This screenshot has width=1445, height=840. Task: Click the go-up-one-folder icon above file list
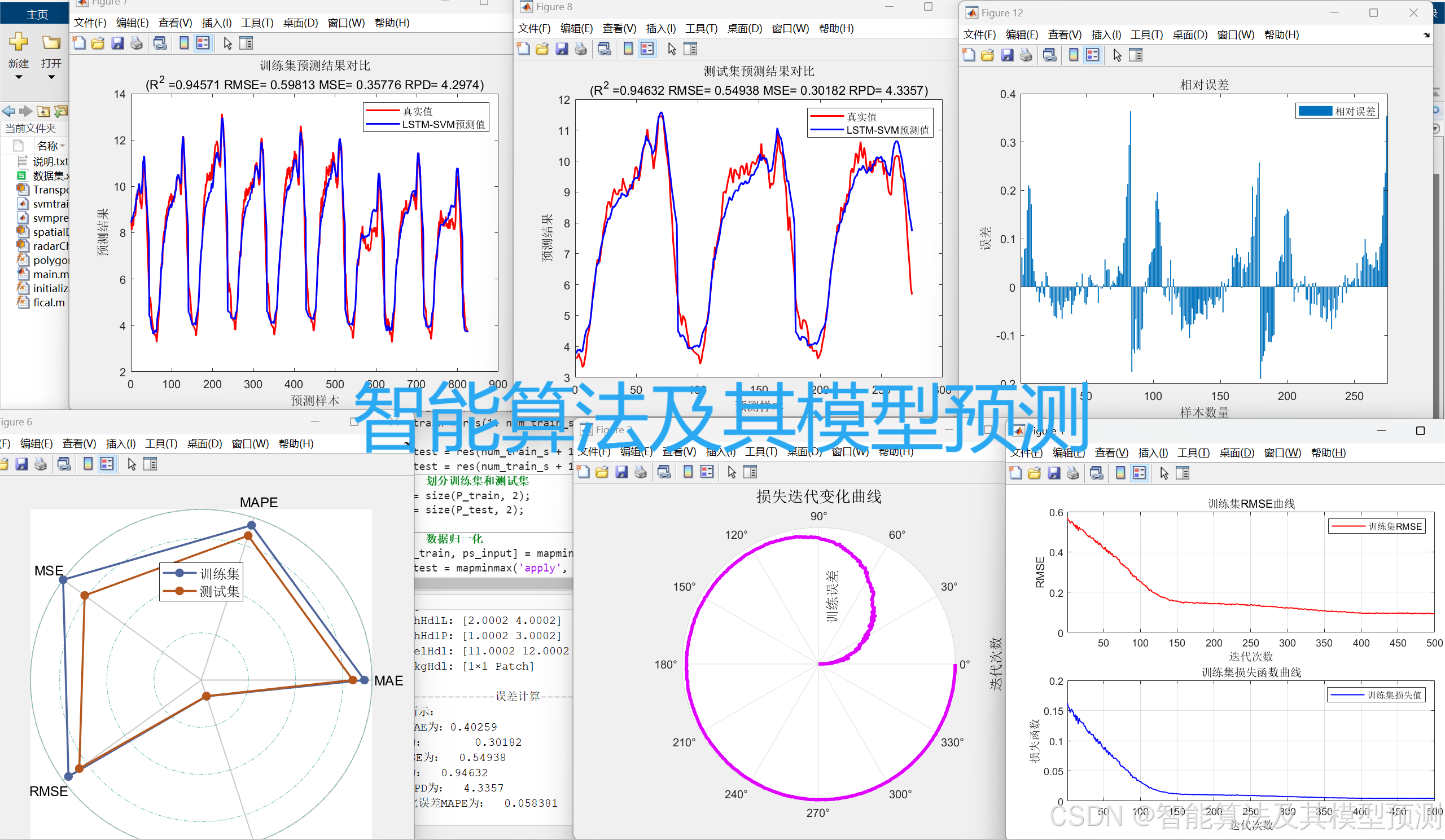coord(43,111)
